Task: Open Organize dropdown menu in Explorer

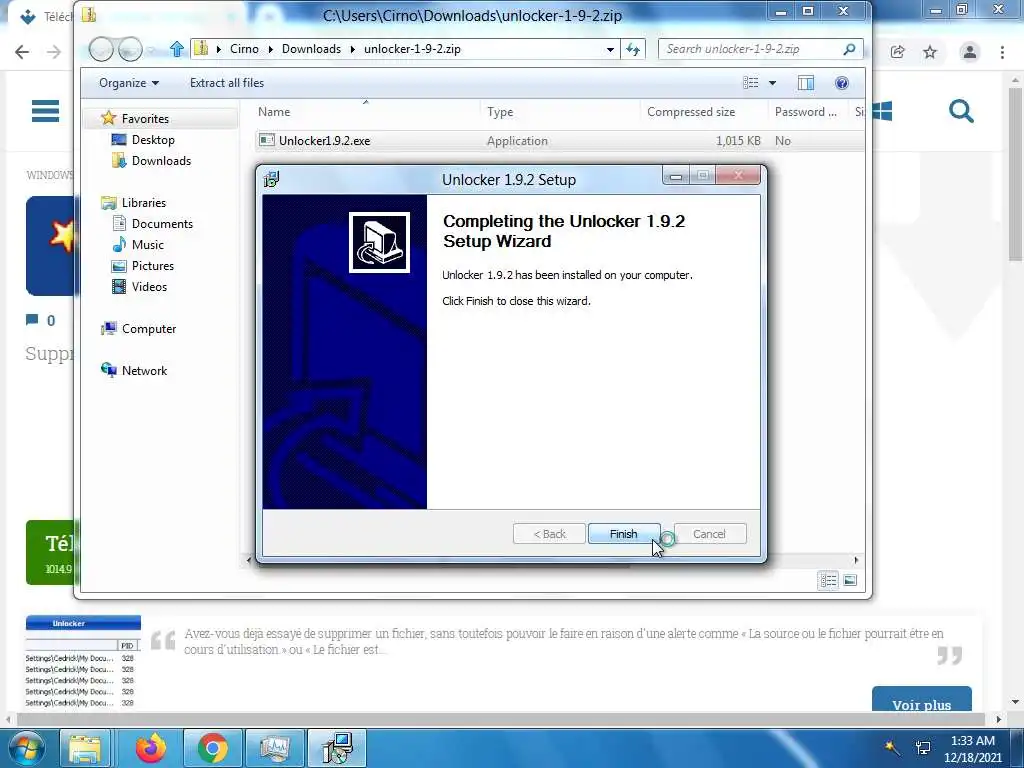Action: pyautogui.click(x=129, y=83)
